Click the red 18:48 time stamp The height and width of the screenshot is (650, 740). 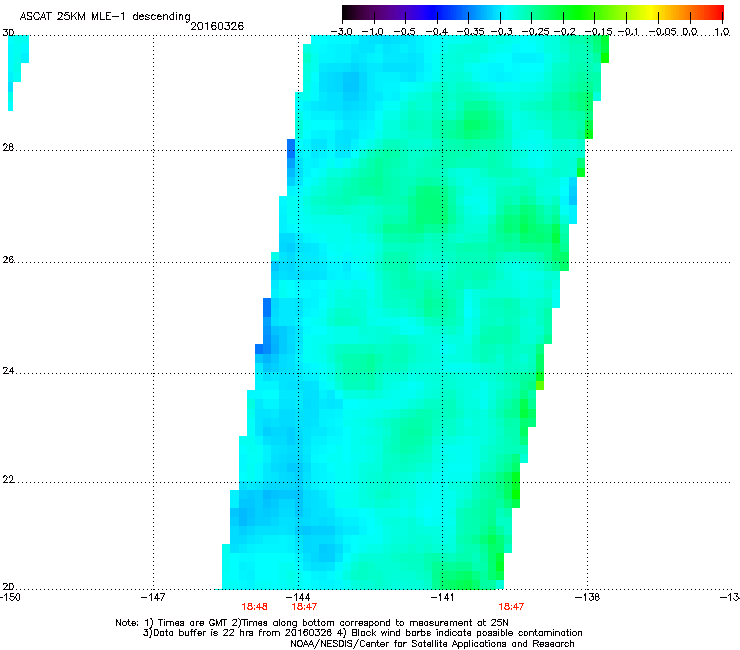click(x=254, y=607)
